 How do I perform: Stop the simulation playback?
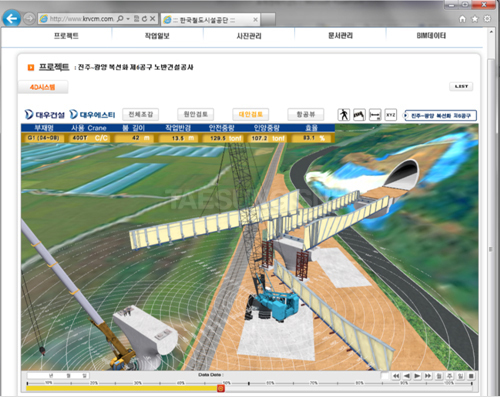click(471, 376)
